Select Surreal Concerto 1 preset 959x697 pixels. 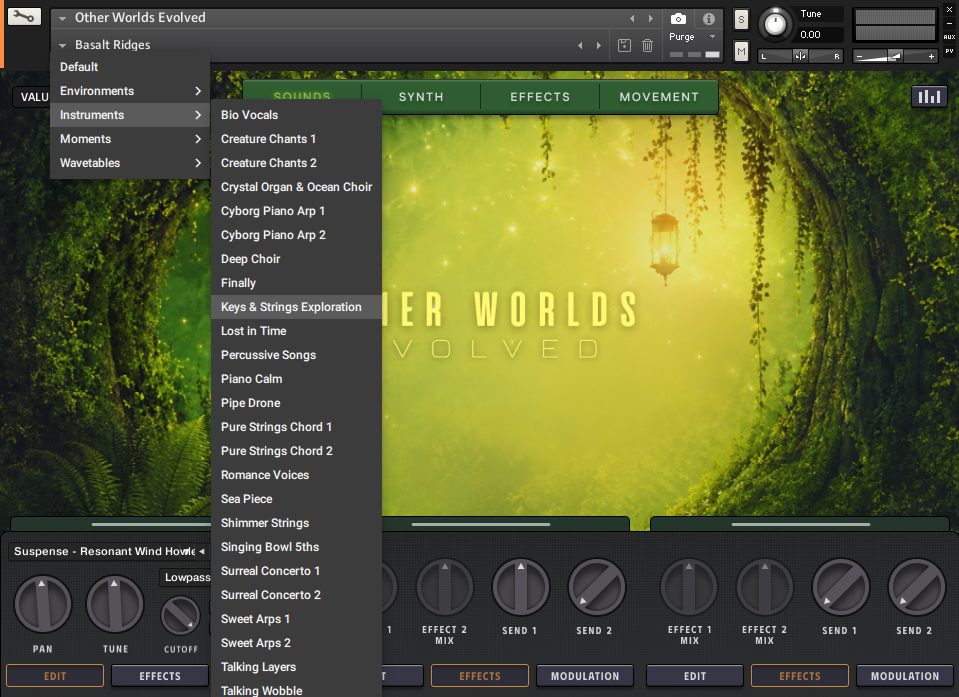(296, 570)
